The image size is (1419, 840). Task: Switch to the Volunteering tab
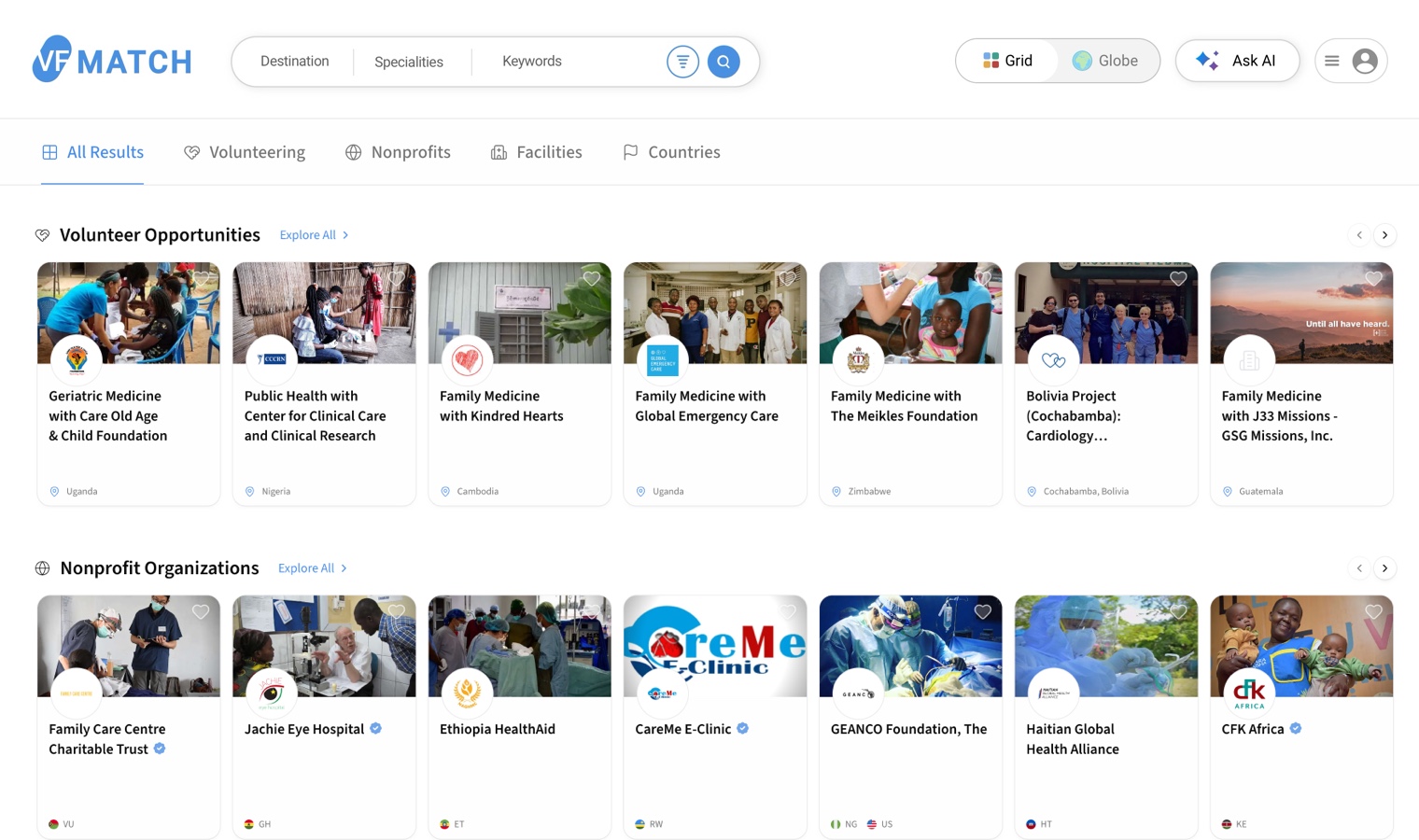(245, 152)
